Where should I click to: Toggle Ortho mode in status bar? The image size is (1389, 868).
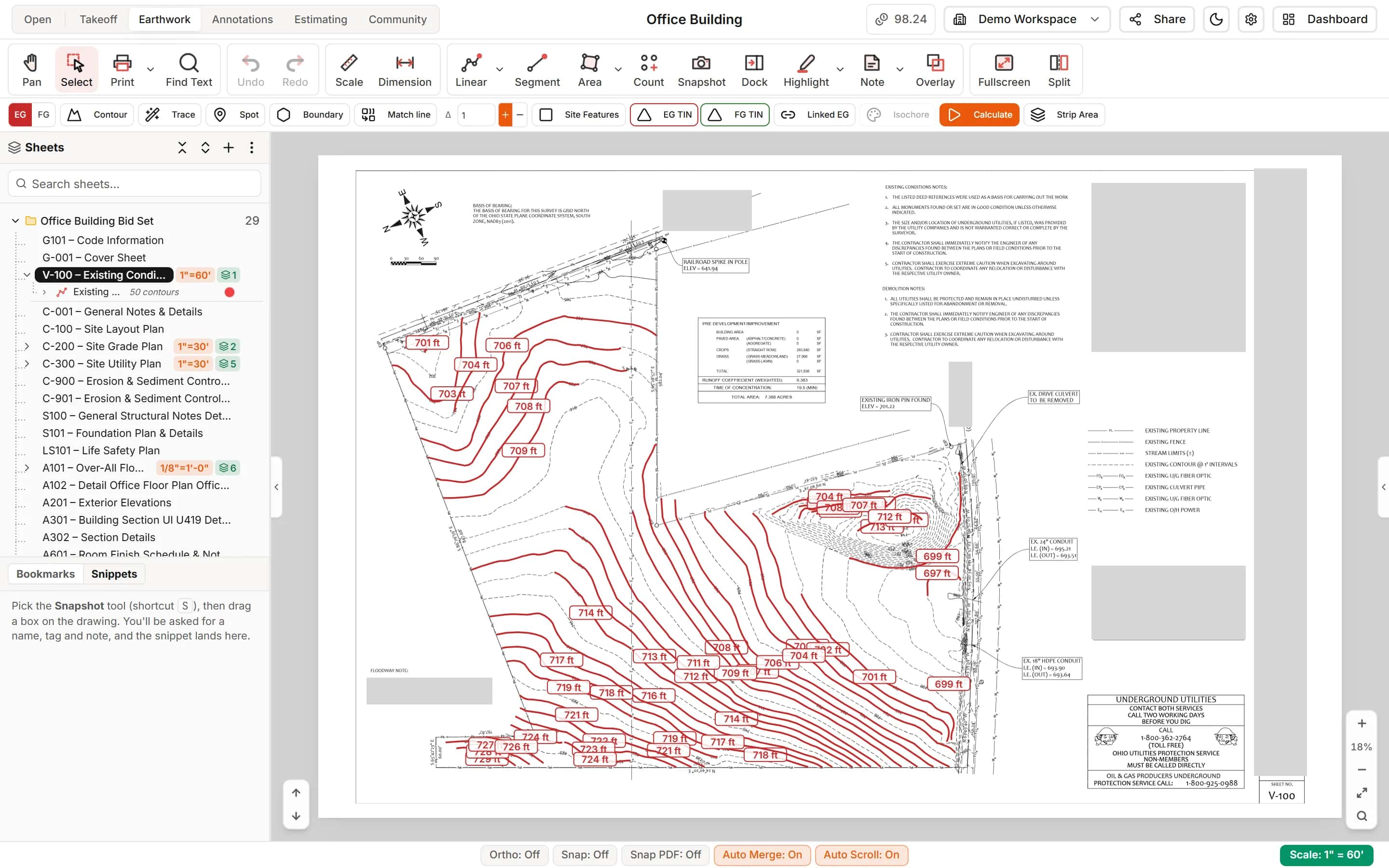(514, 855)
